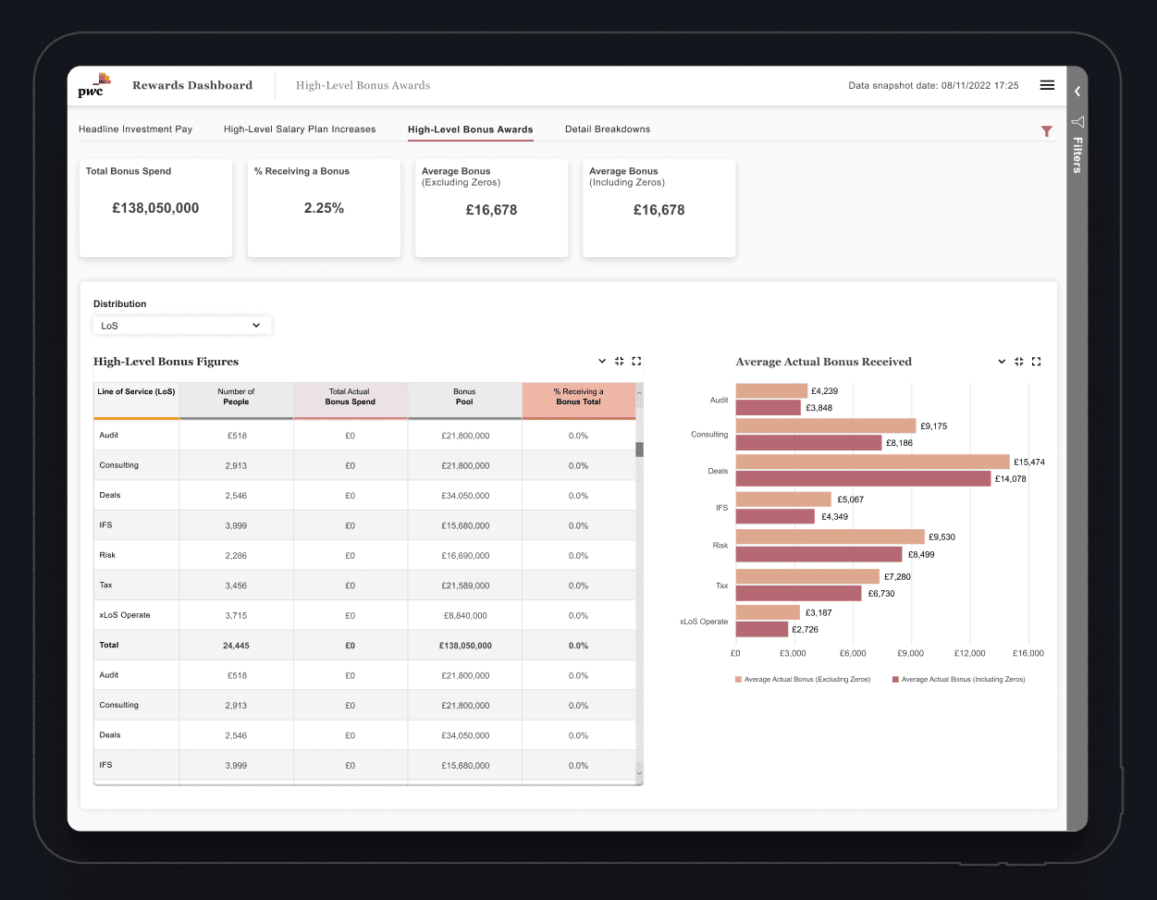Go to High-Level Salary Plan Increases tab
The height and width of the screenshot is (900, 1157).
[x=299, y=129]
